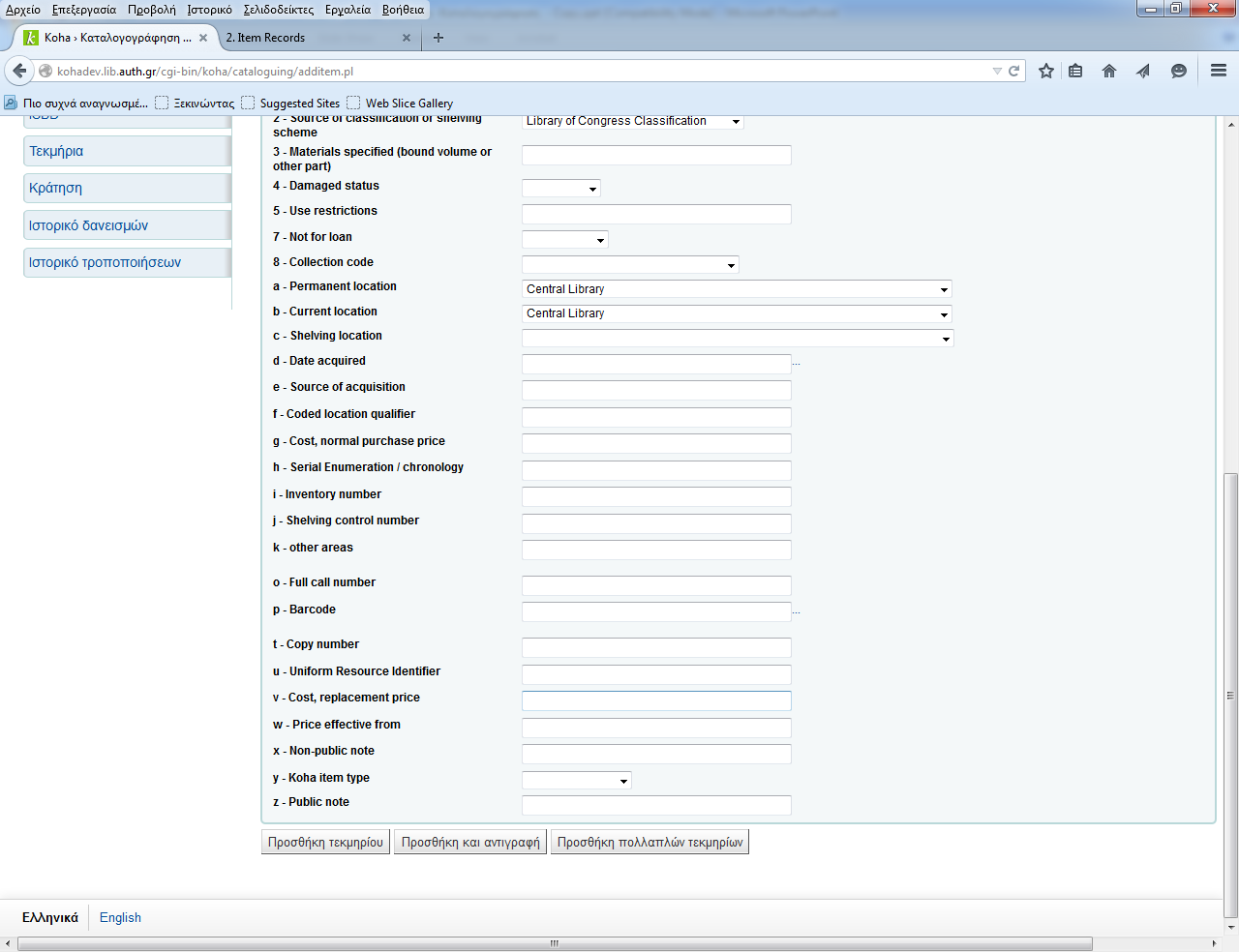Open a new browser tab with plus
Image resolution: width=1239 pixels, height=952 pixels.
click(x=438, y=38)
